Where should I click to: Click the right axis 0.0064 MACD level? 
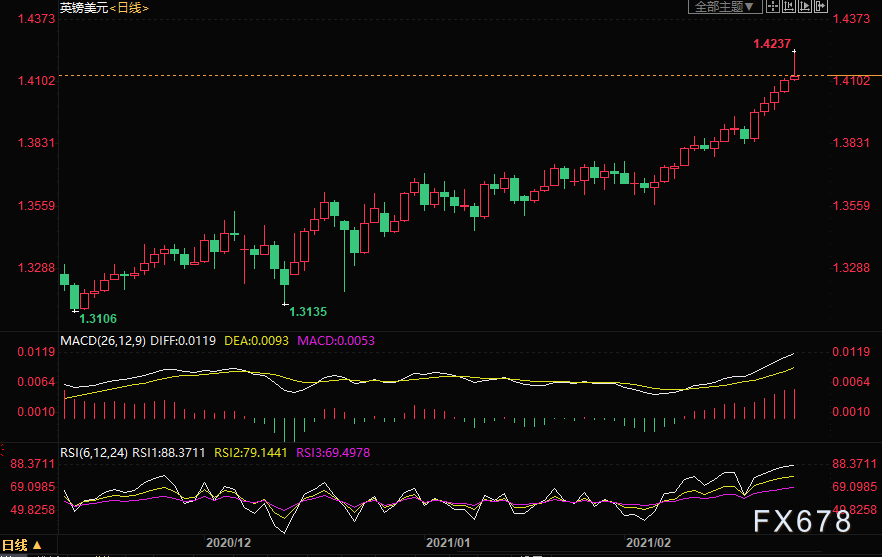pos(851,381)
